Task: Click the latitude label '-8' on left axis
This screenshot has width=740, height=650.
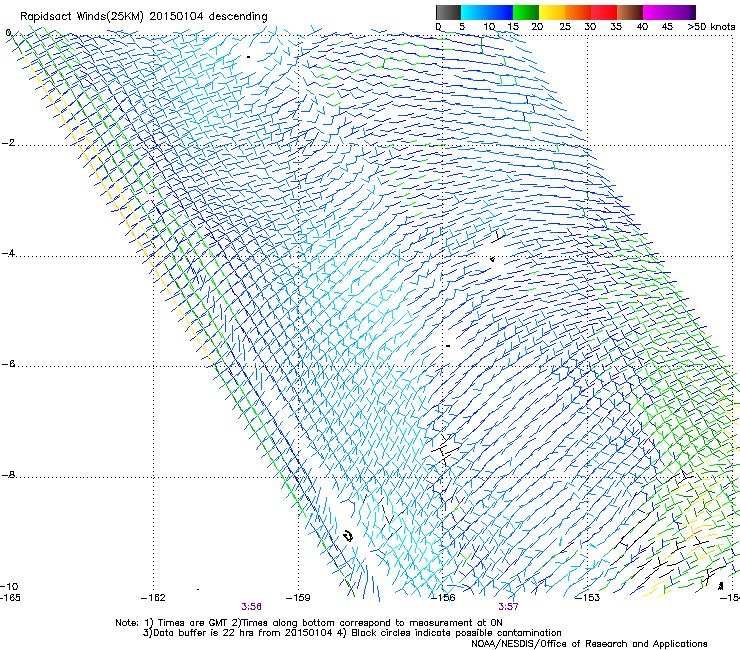Action: click(8, 474)
